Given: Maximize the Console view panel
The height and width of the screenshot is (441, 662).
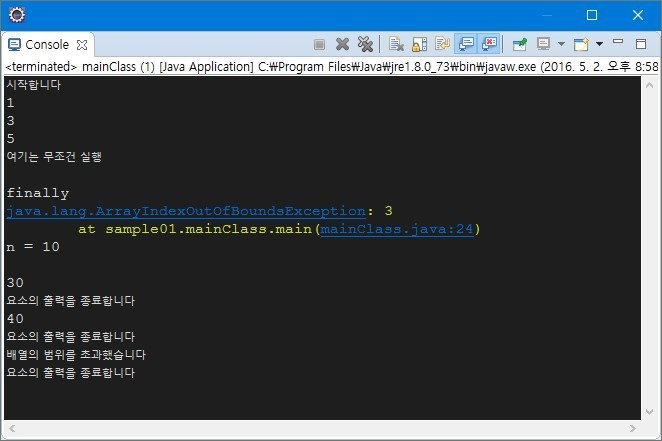Looking at the screenshot, I should (x=641, y=43).
